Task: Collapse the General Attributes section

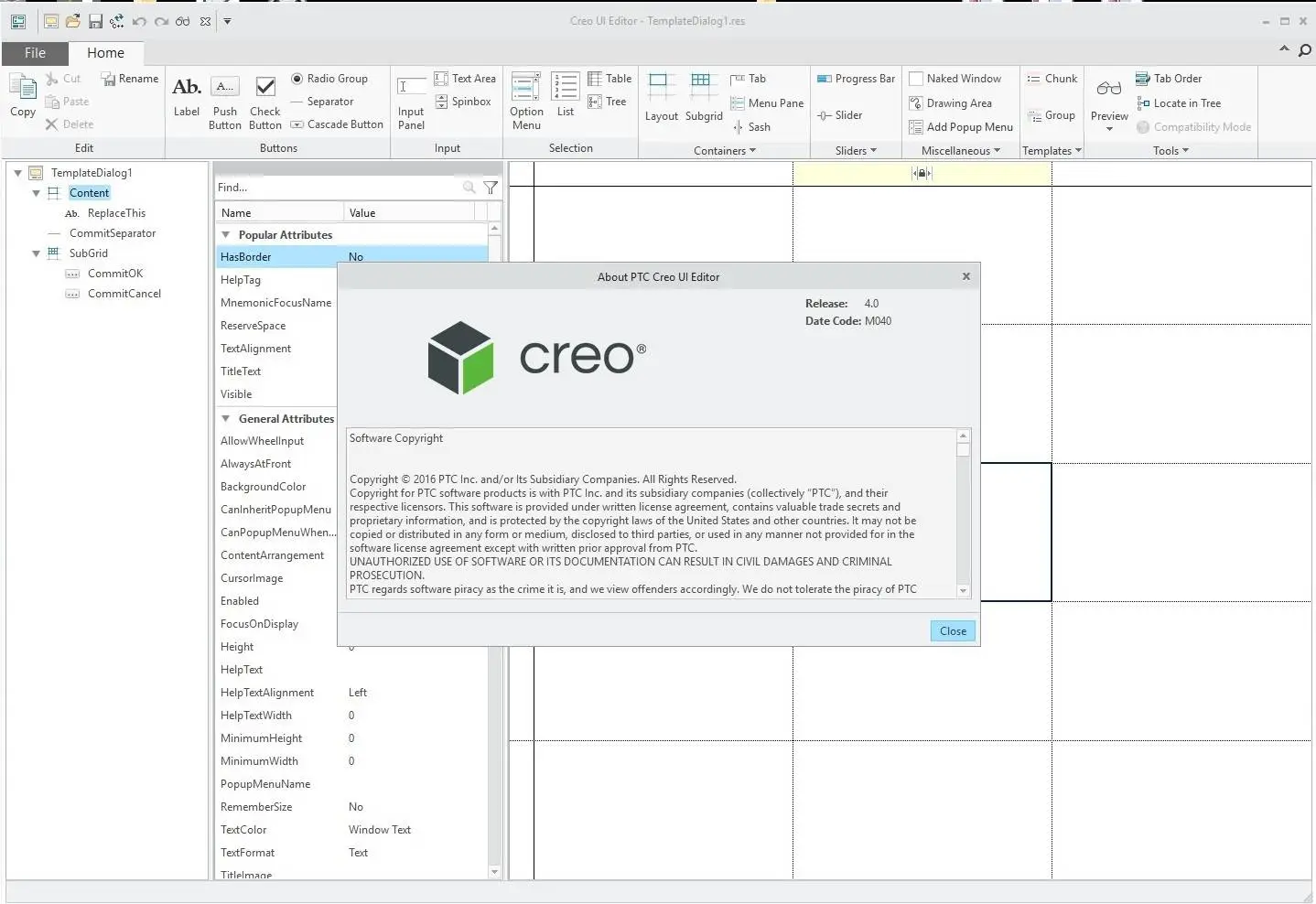Action: pos(226,419)
